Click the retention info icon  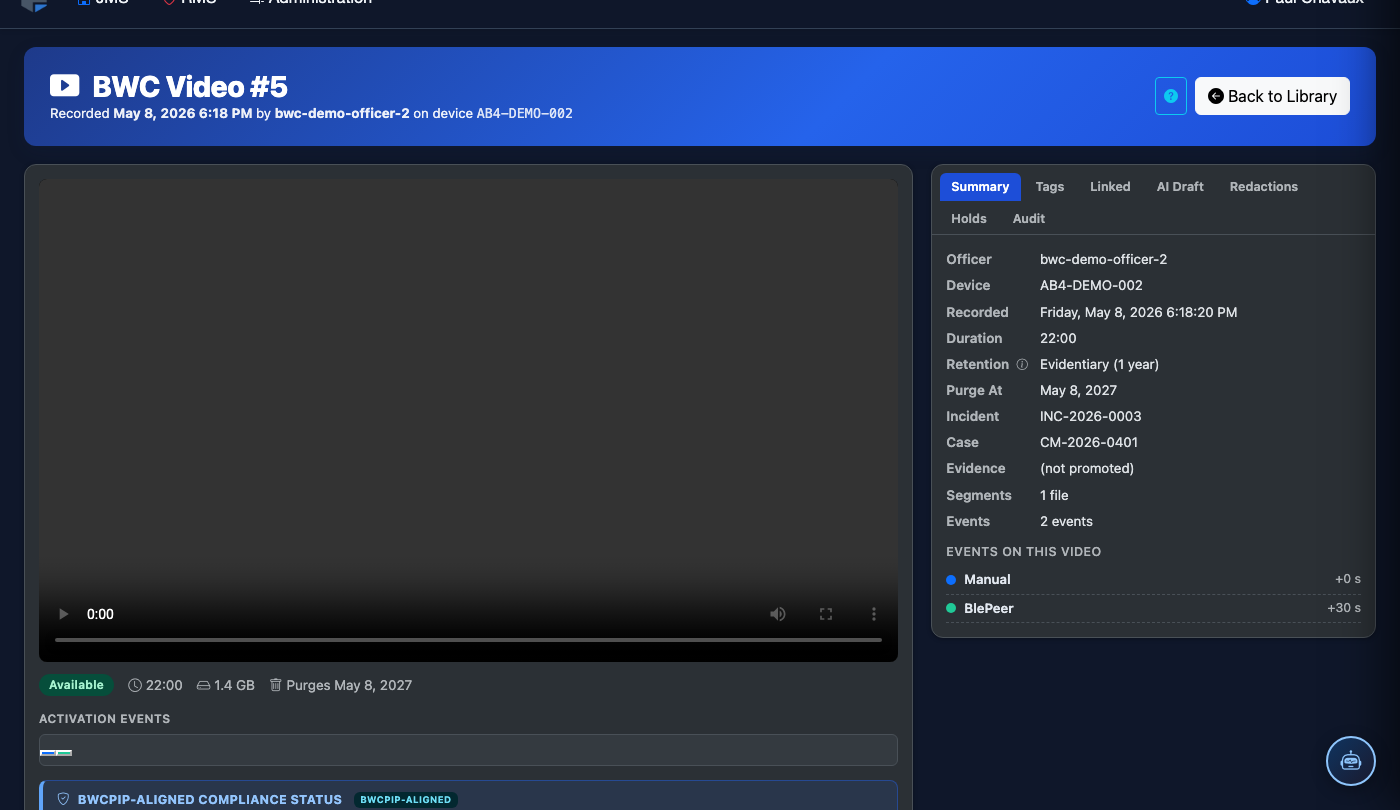point(1022,365)
